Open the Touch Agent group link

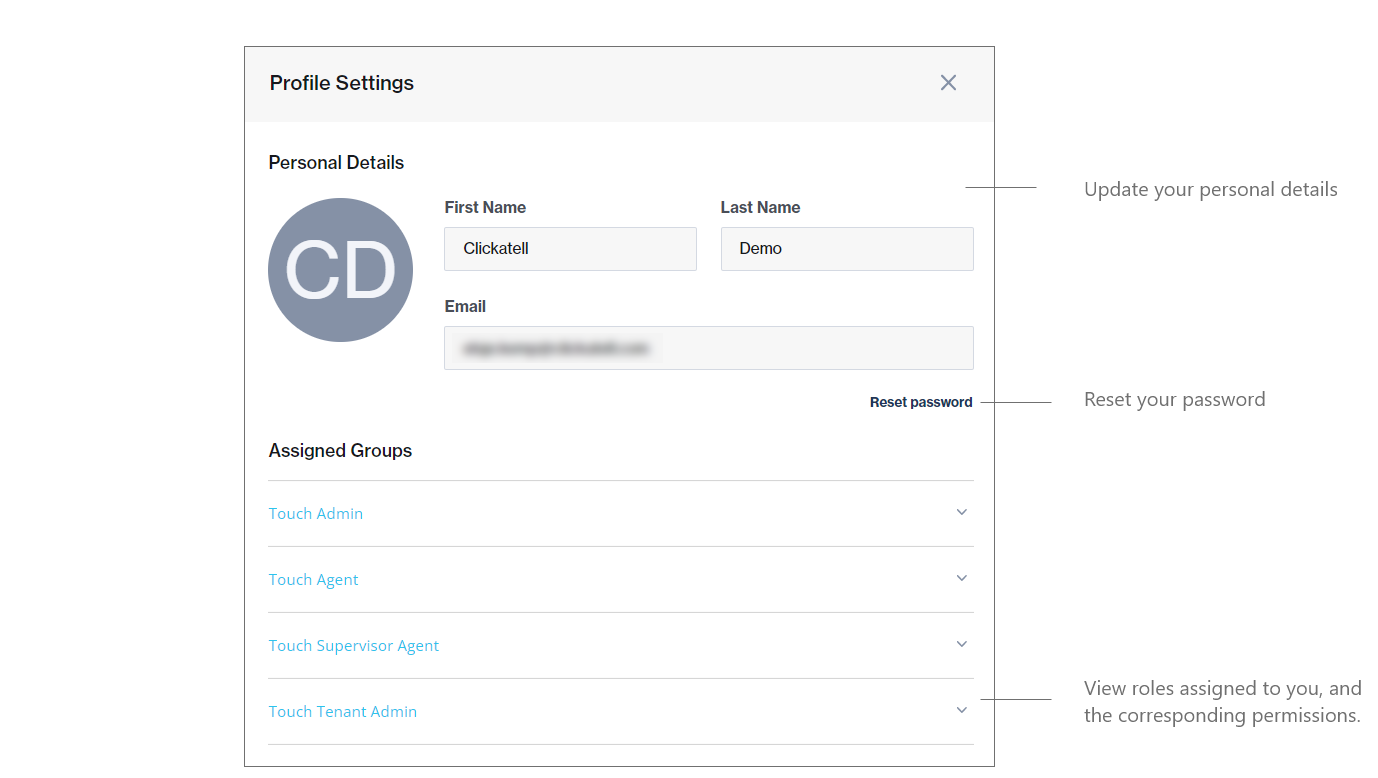313,580
